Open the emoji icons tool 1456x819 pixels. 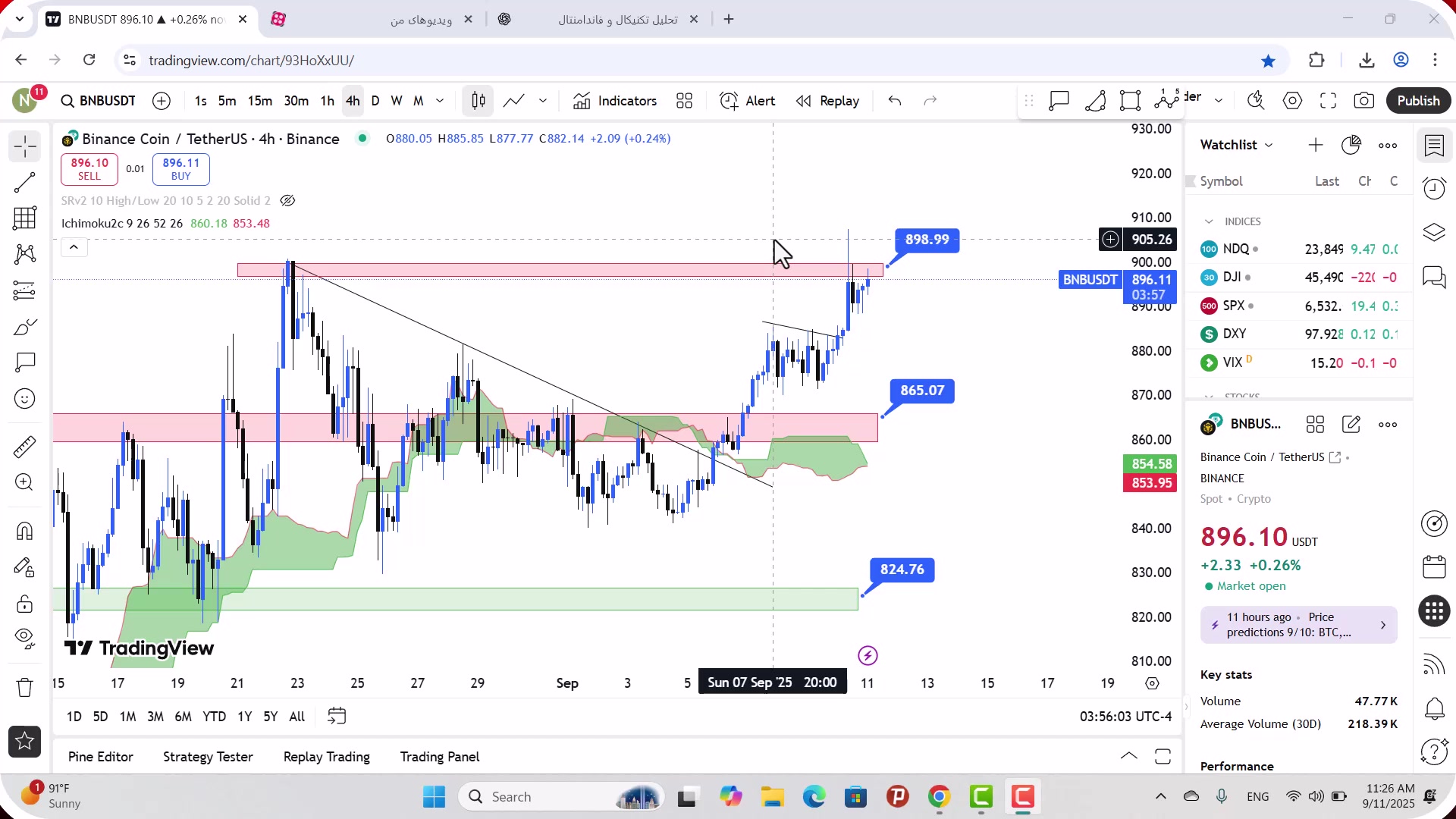24,399
